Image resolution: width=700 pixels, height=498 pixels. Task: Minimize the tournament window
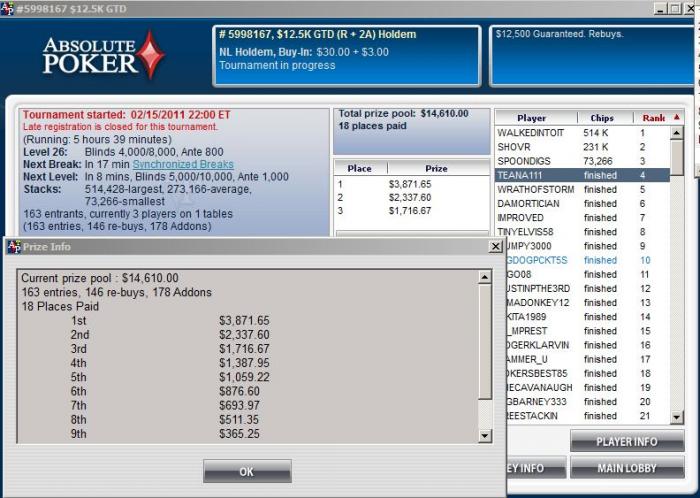coord(662,8)
